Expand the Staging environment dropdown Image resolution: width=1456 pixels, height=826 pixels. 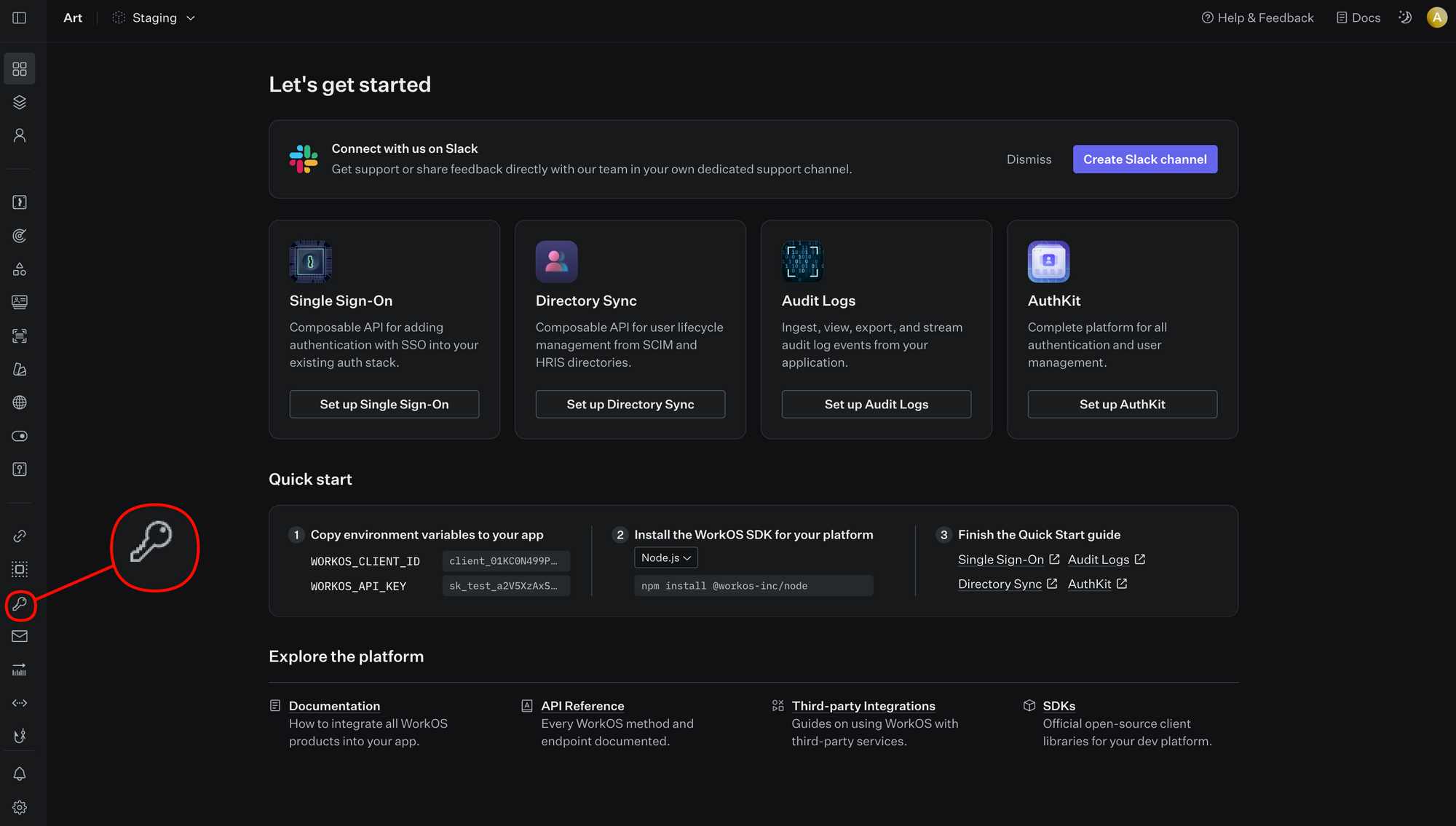pos(154,17)
